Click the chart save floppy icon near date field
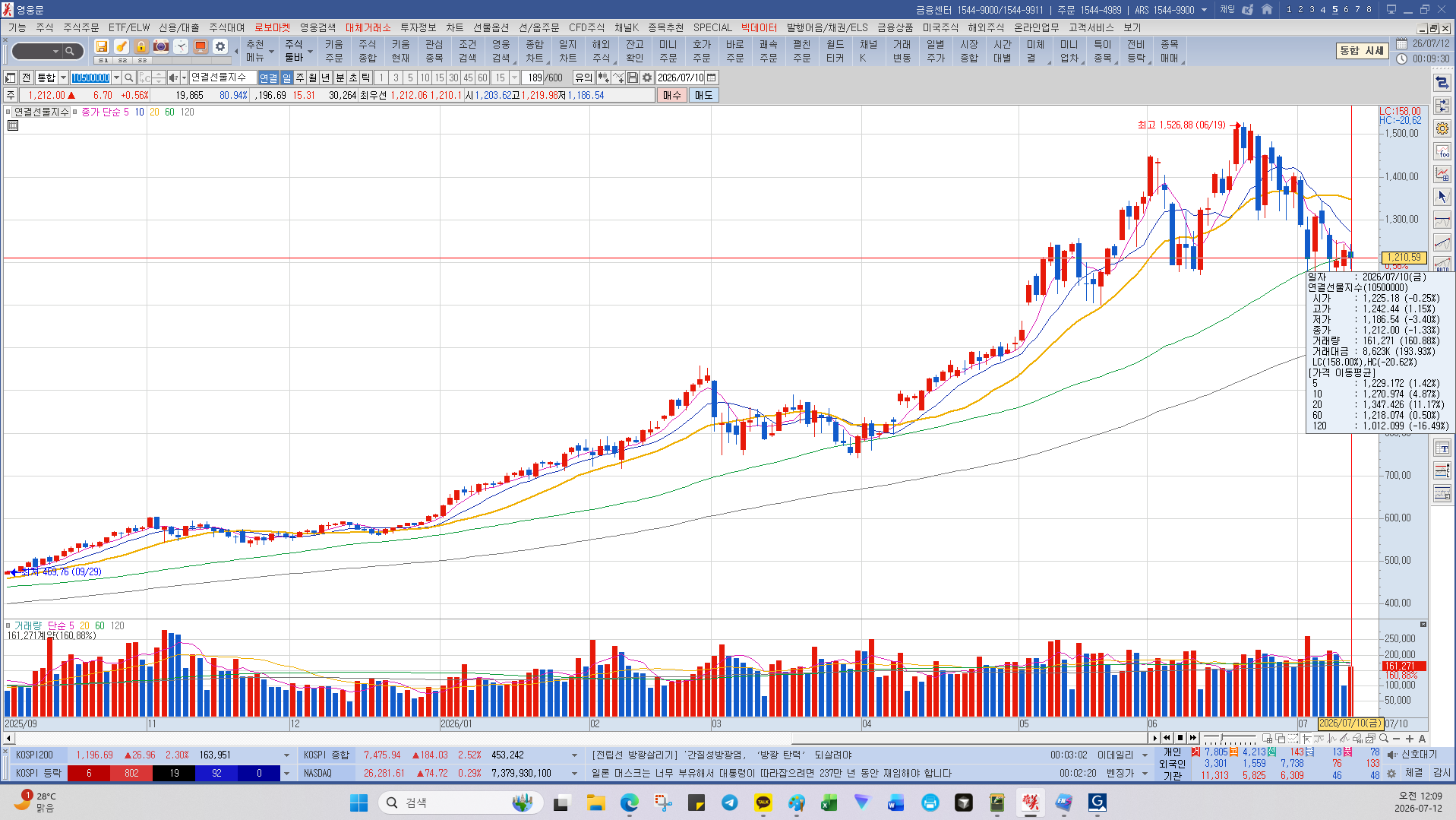The width and height of the screenshot is (1456, 820). [632, 78]
